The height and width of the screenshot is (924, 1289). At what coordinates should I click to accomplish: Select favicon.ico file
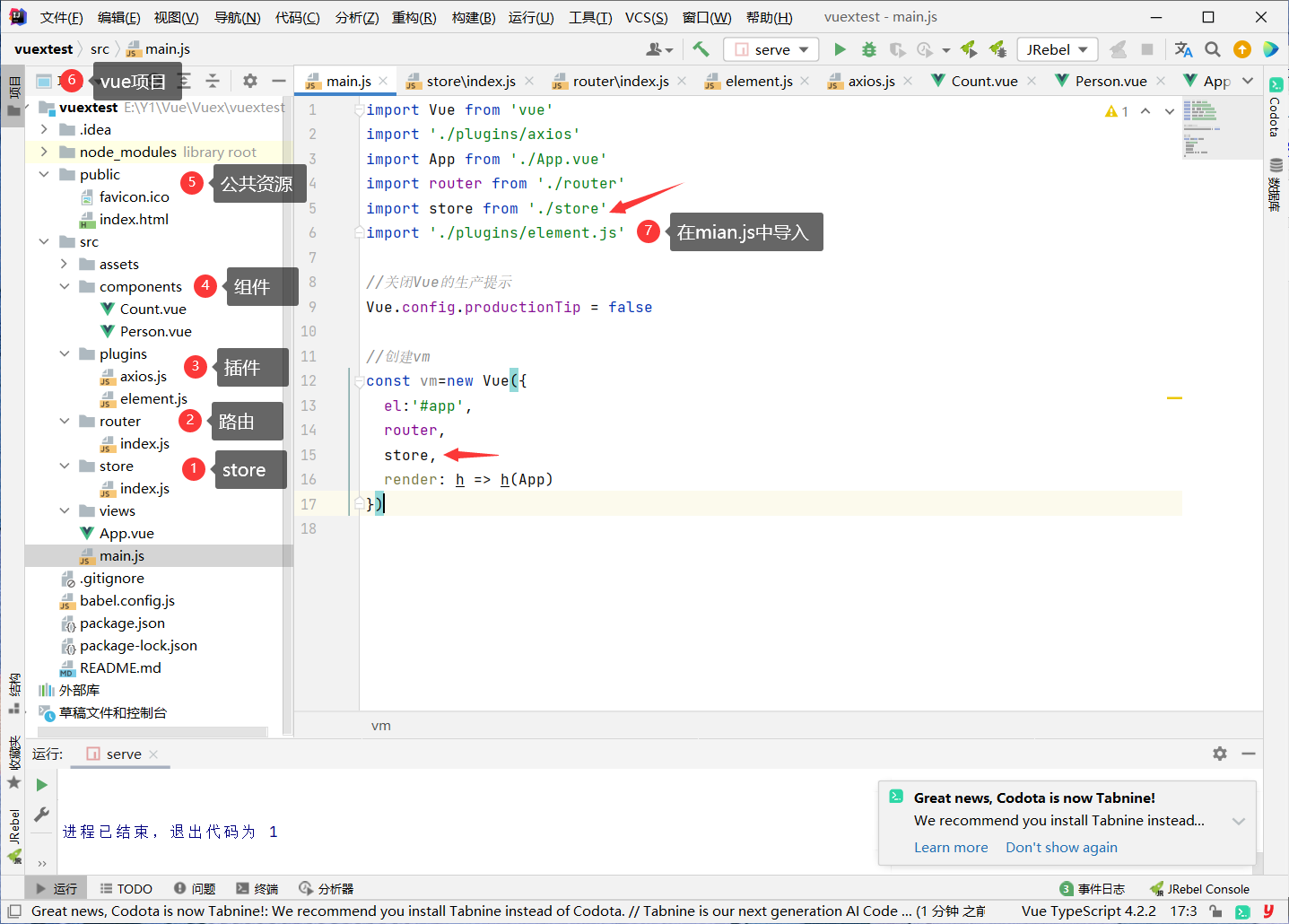tap(134, 196)
